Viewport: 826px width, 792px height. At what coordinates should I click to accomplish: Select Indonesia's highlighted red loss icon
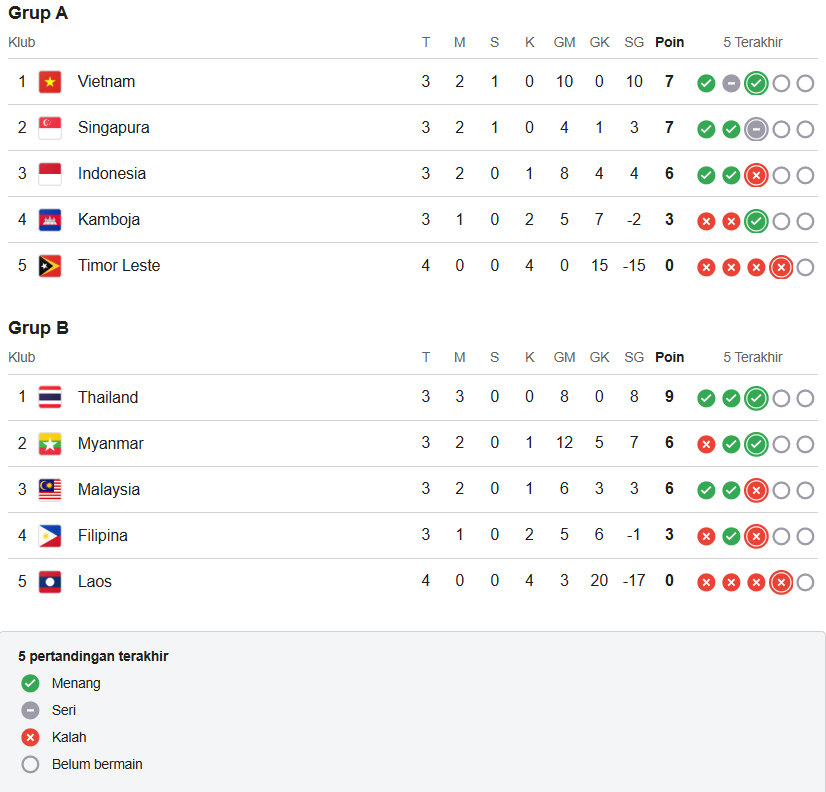(x=756, y=175)
